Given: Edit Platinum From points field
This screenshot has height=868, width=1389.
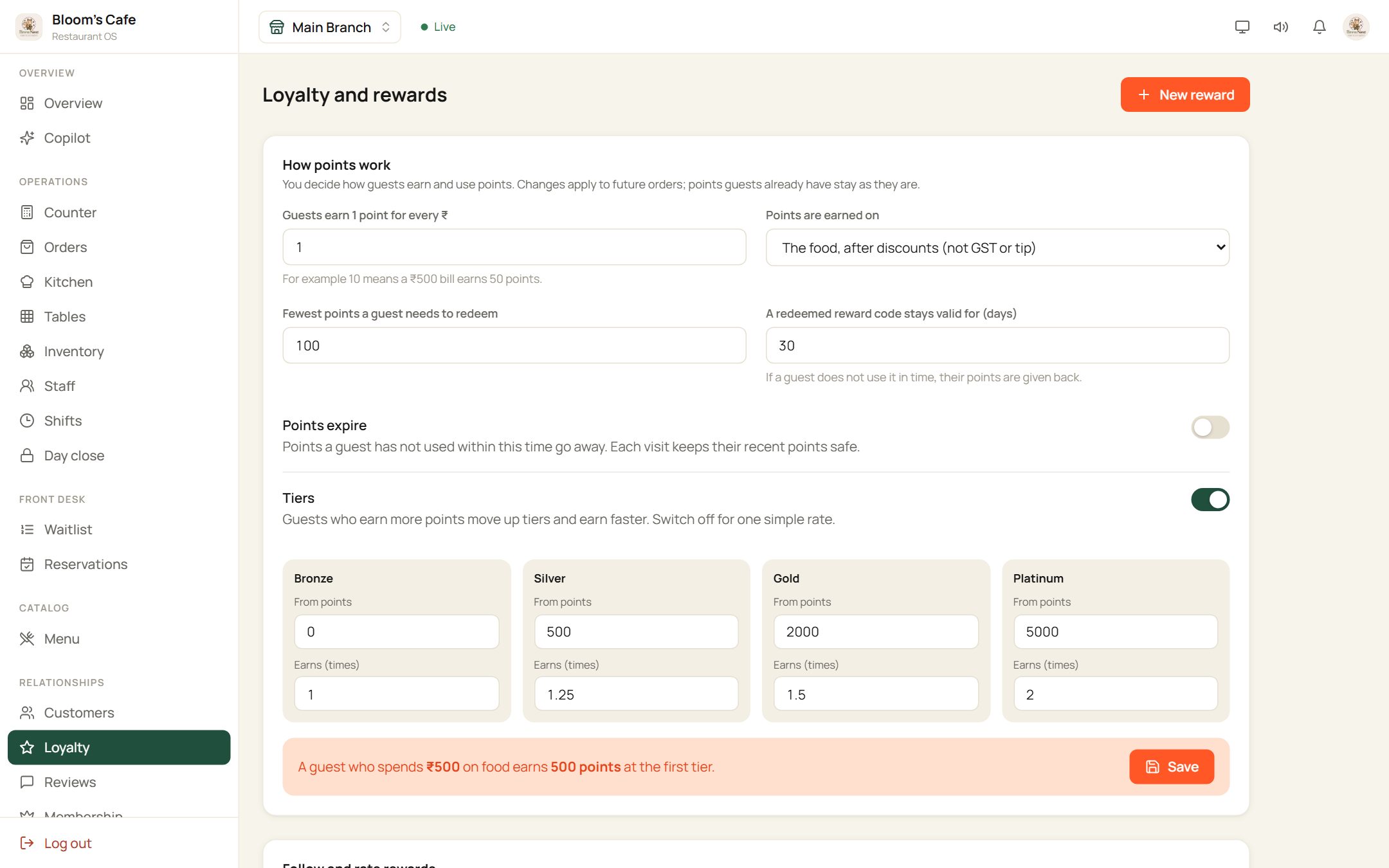Looking at the screenshot, I should [1116, 632].
